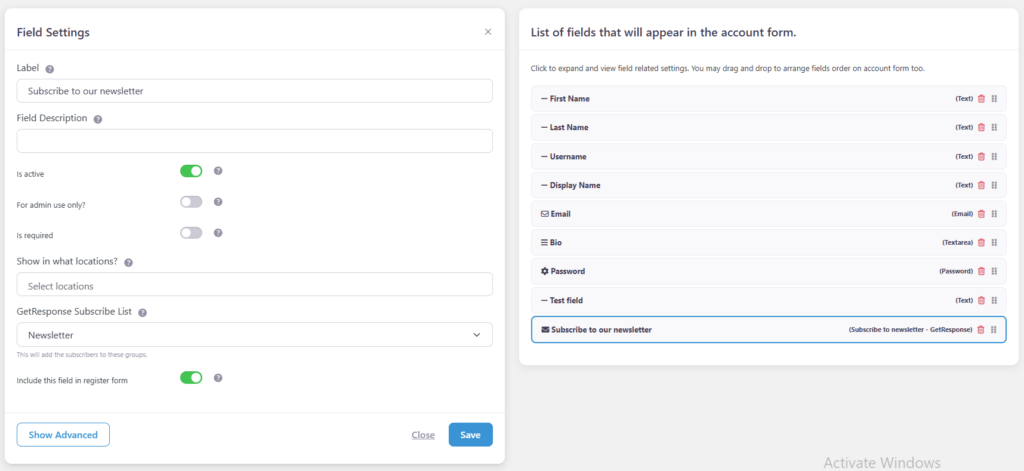Click drag handle for Bio field
This screenshot has height=471, width=1024.
tap(994, 243)
